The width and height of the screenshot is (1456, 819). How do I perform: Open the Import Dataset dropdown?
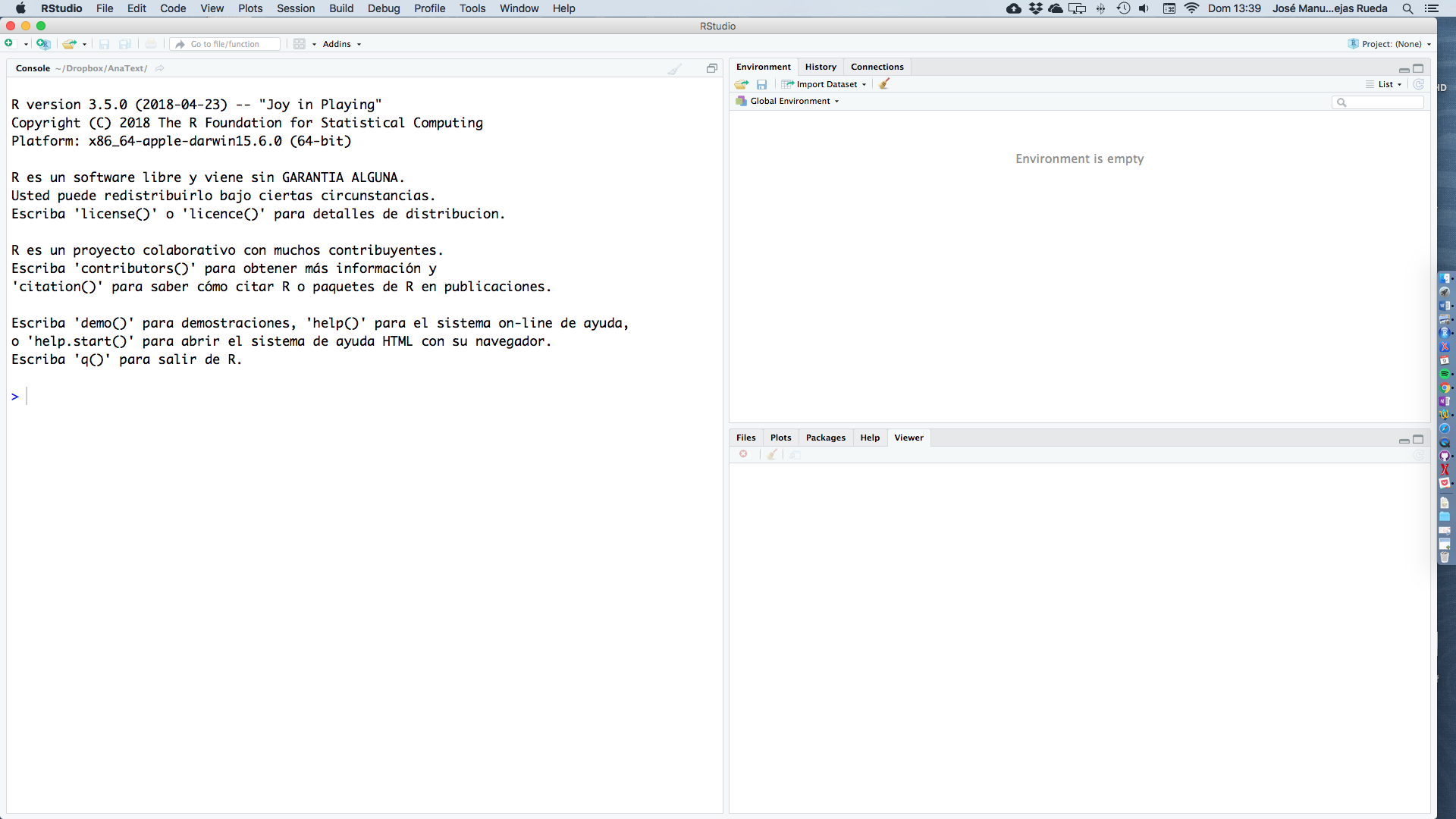pyautogui.click(x=824, y=84)
